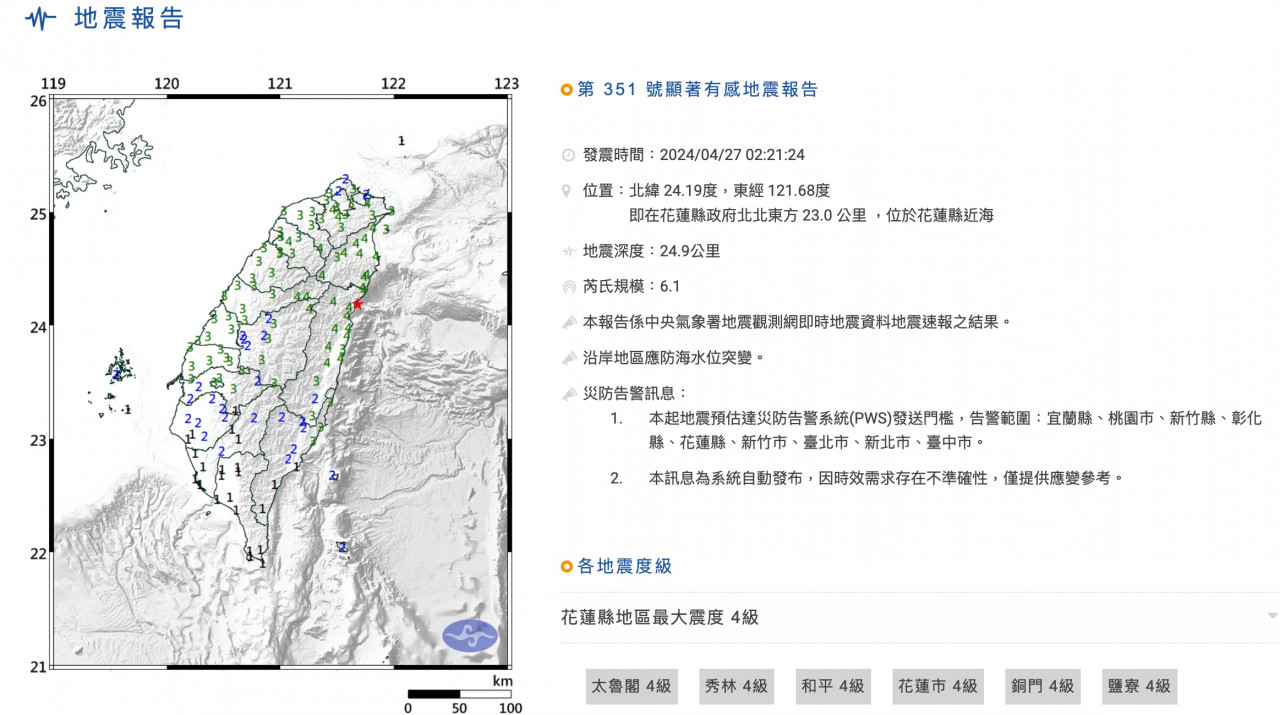Click the orange circle bullet beside 各地震度級
Viewport: 1280px width, 715px height.
pos(567,567)
